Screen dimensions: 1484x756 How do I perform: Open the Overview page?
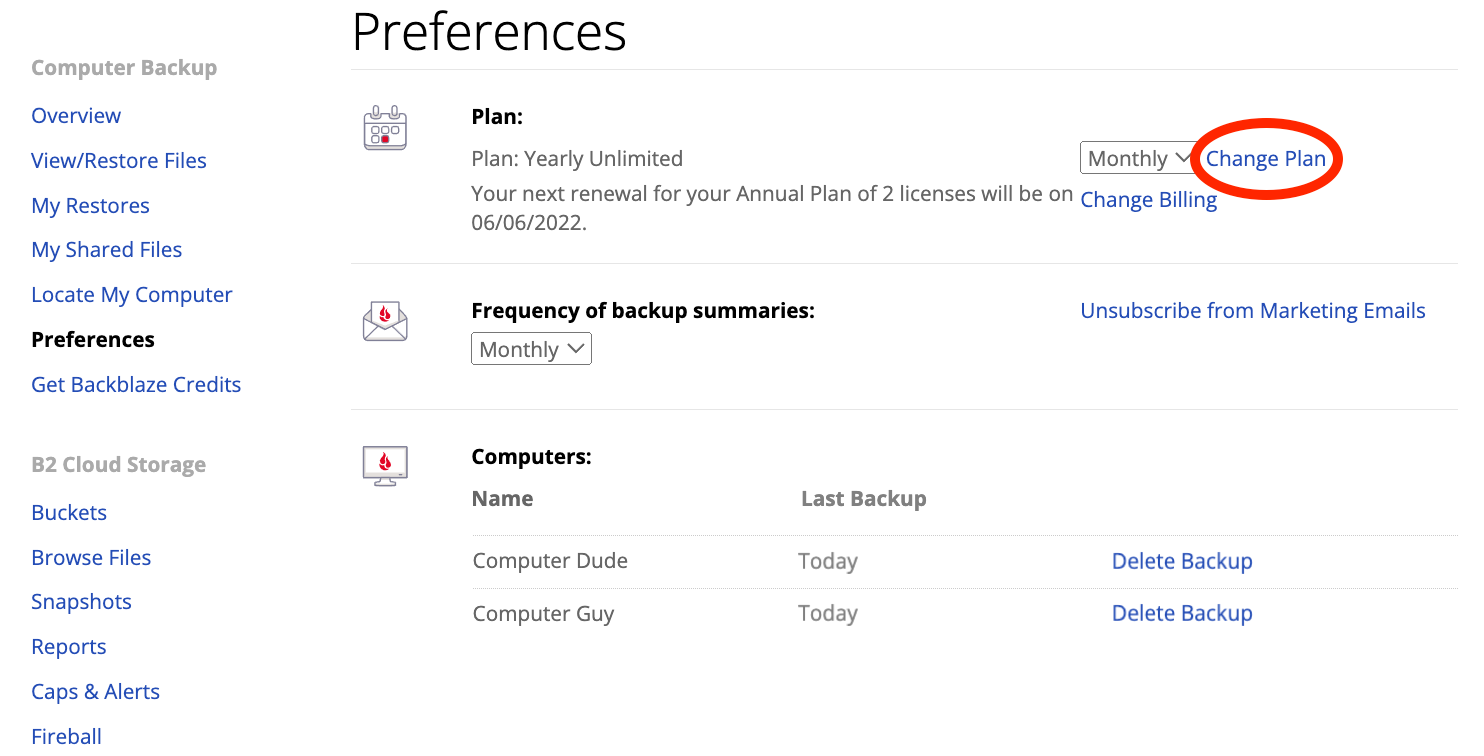pyautogui.click(x=76, y=115)
